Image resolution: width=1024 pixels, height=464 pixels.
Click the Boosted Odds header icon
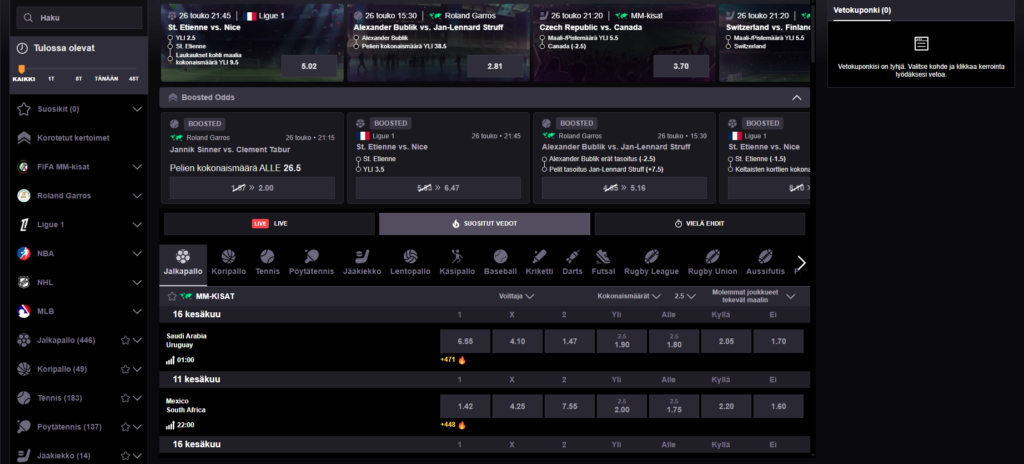[173, 97]
